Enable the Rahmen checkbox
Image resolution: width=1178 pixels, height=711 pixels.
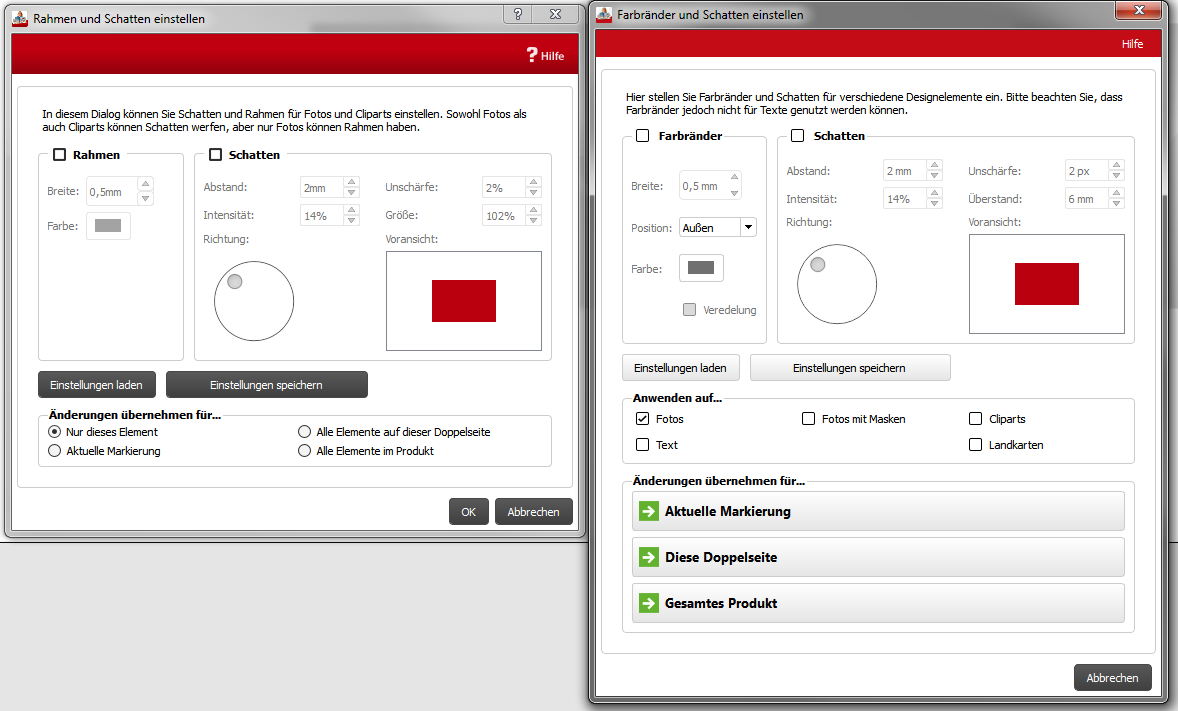pyautogui.click(x=59, y=155)
